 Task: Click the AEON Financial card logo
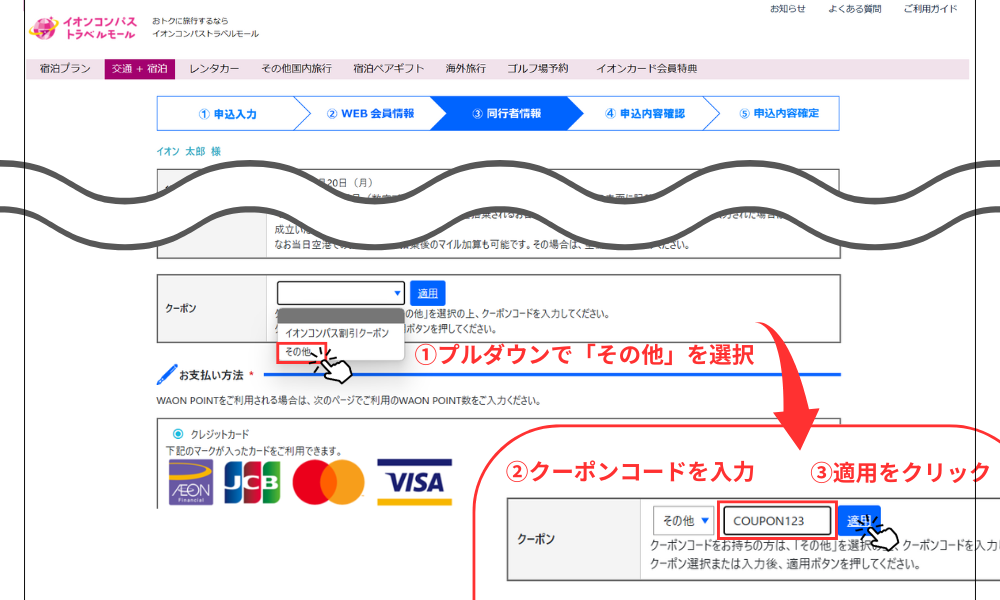(x=191, y=482)
